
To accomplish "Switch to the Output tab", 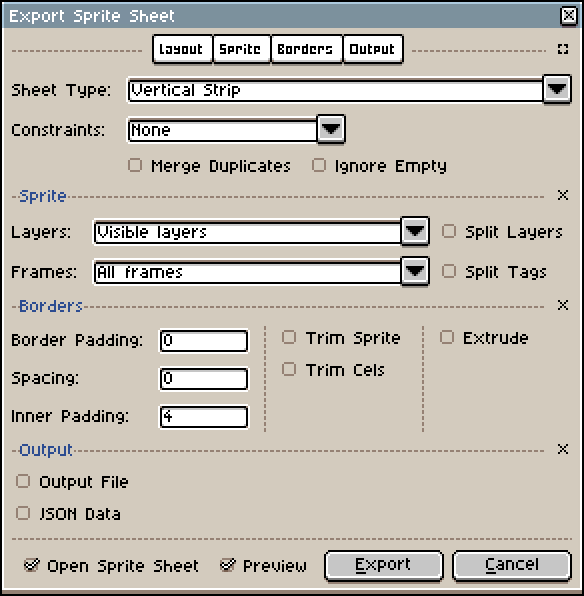I will 373,49.
